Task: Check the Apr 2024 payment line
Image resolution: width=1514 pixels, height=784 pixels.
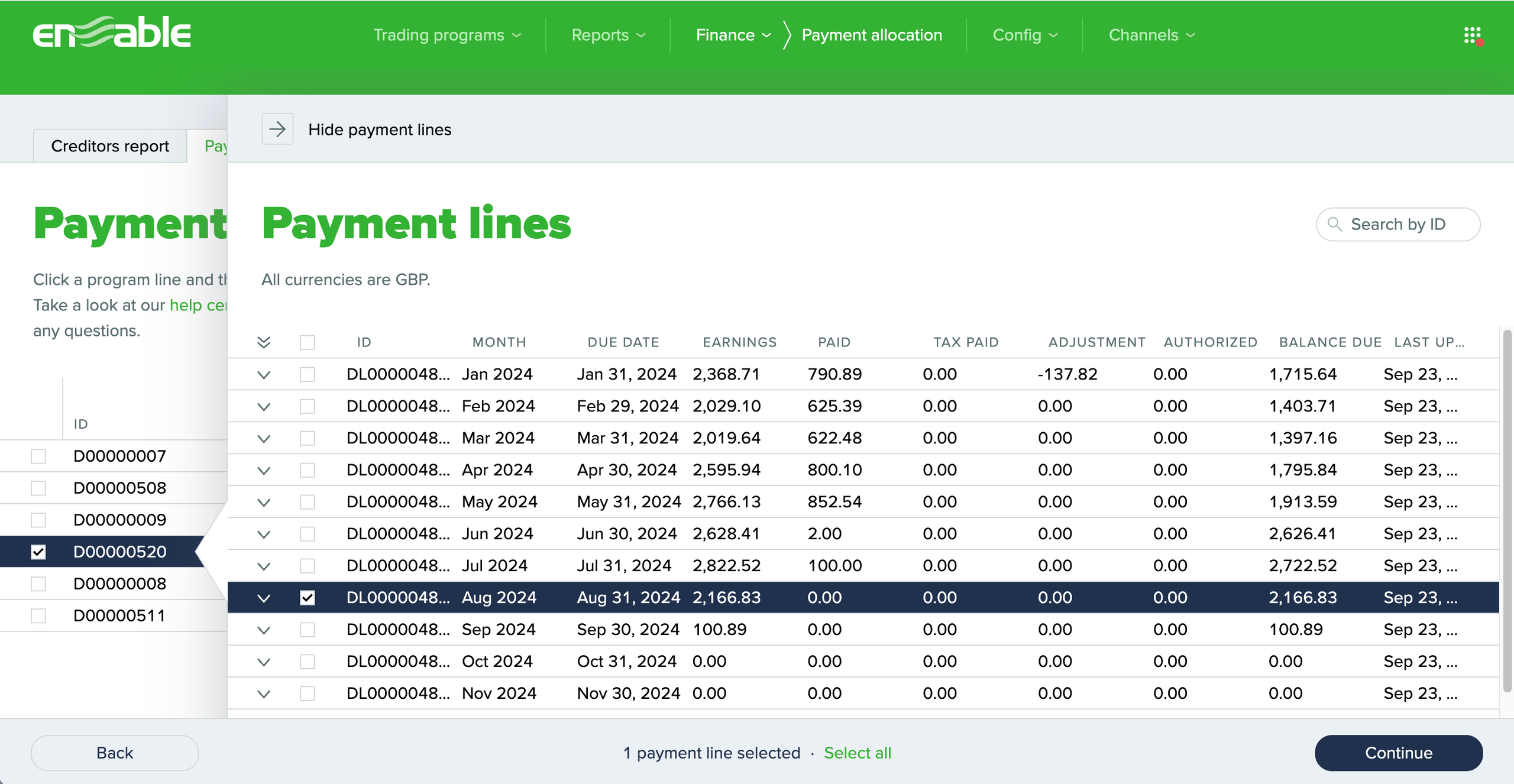Action: 308,470
